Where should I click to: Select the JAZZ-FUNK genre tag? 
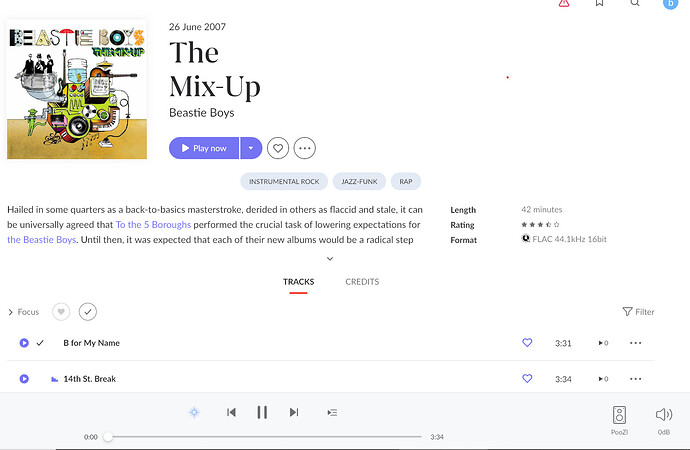coord(359,181)
